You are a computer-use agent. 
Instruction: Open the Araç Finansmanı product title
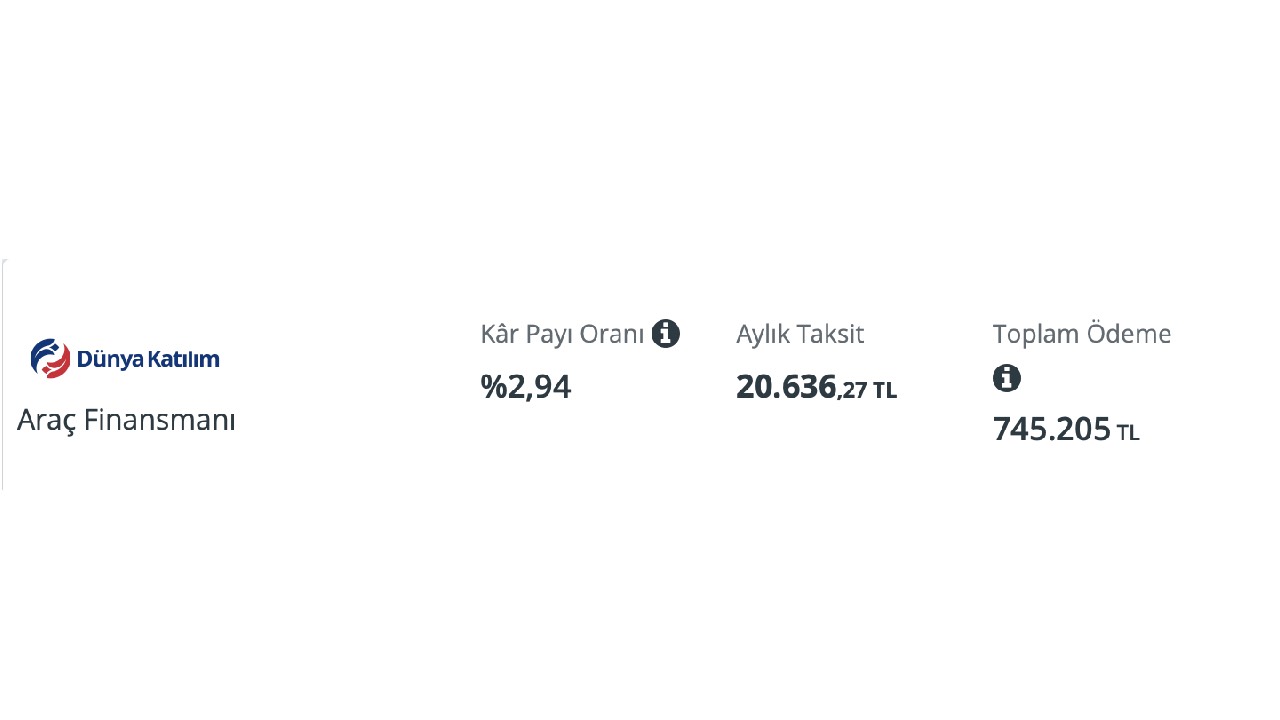(x=126, y=421)
